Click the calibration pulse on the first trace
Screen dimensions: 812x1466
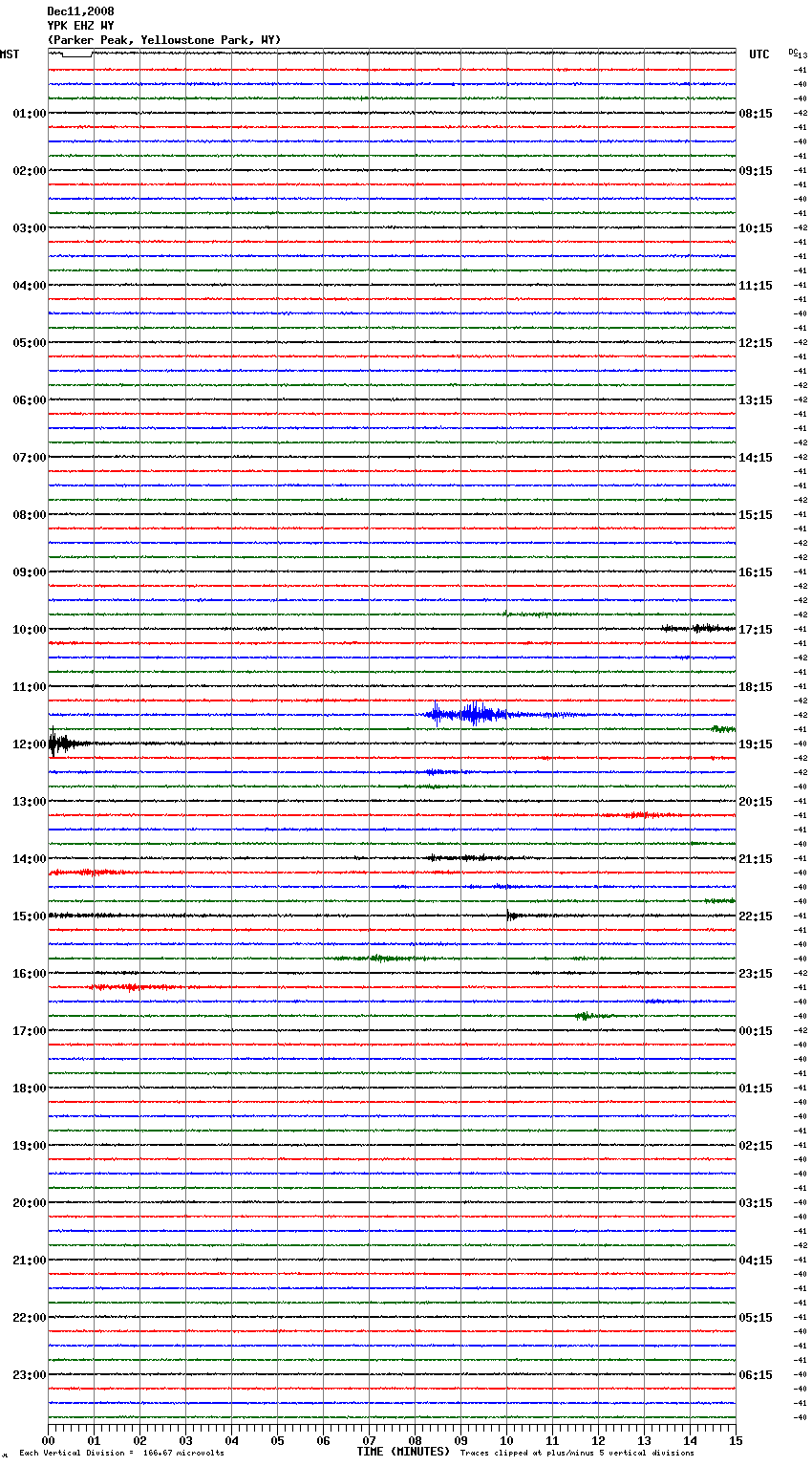(x=76, y=54)
